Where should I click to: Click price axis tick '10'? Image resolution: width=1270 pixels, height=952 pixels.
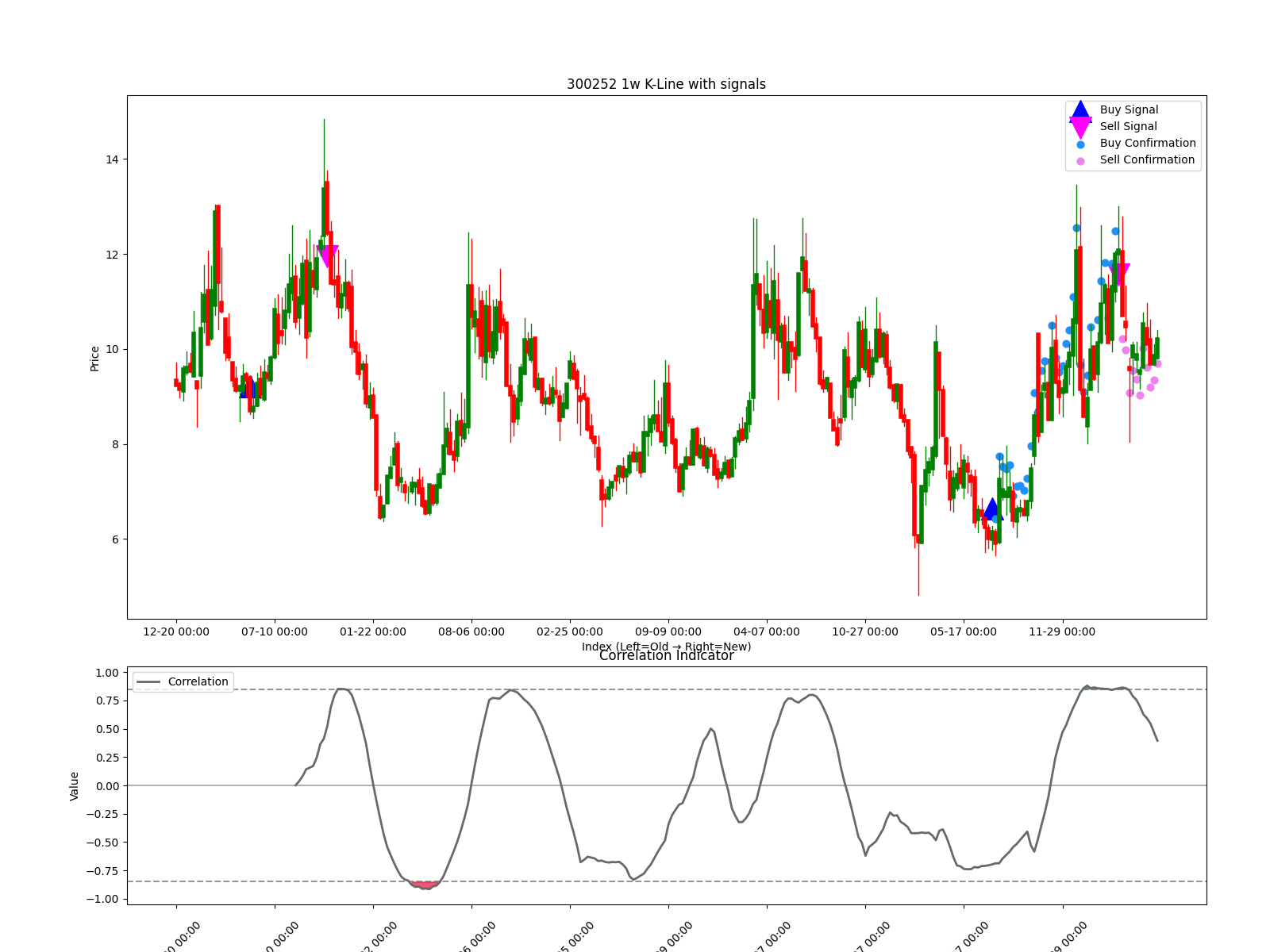(112, 349)
